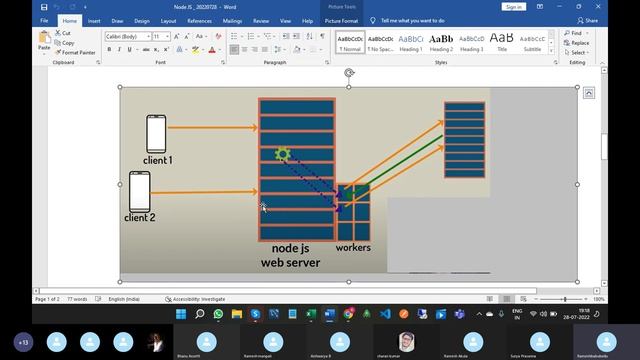
Task: Click Find in Editing group
Action: pos(573,33)
